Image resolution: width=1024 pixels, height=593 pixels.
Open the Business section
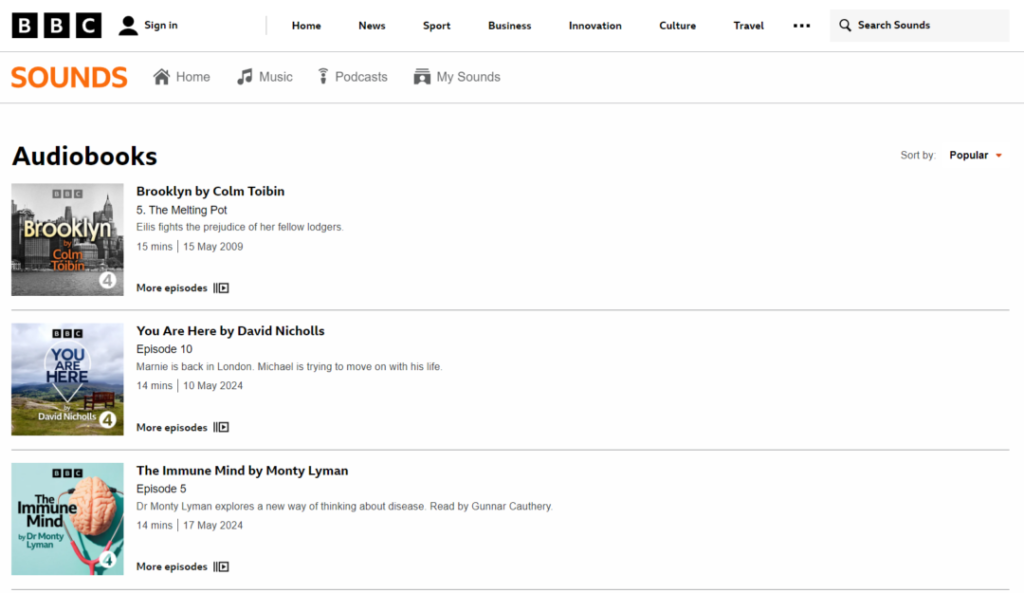click(x=509, y=25)
